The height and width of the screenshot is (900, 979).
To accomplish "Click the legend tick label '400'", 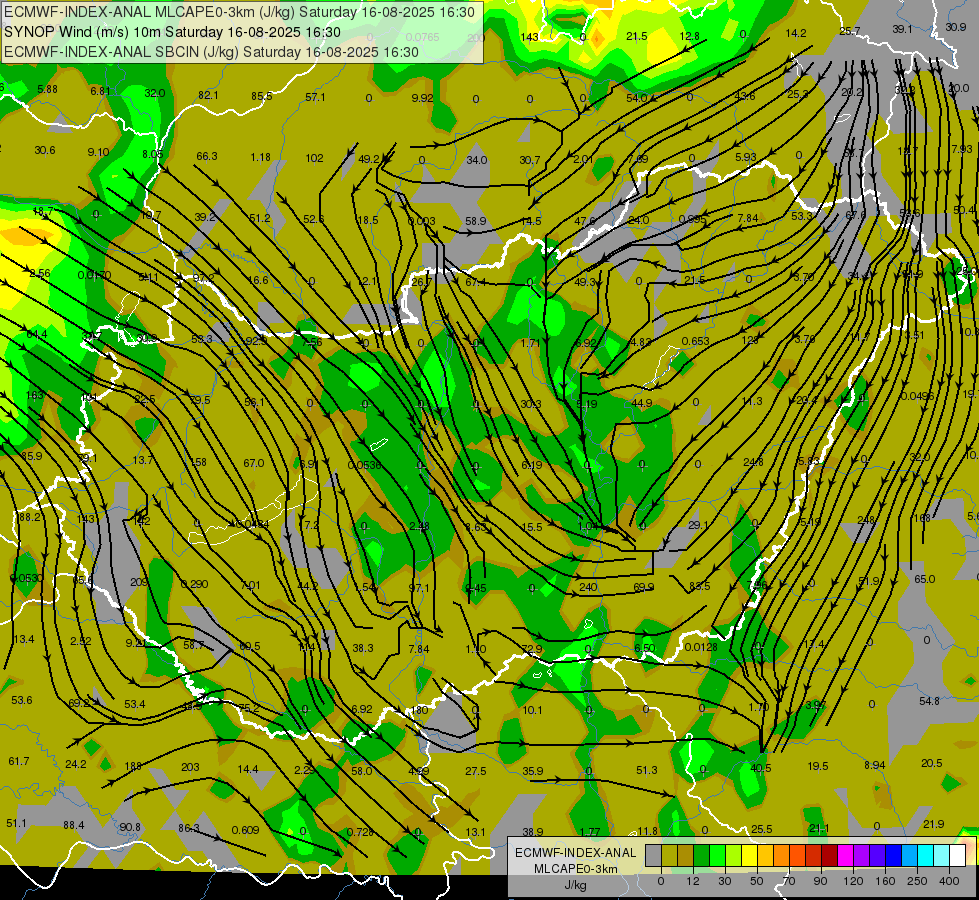I will 948,881.
